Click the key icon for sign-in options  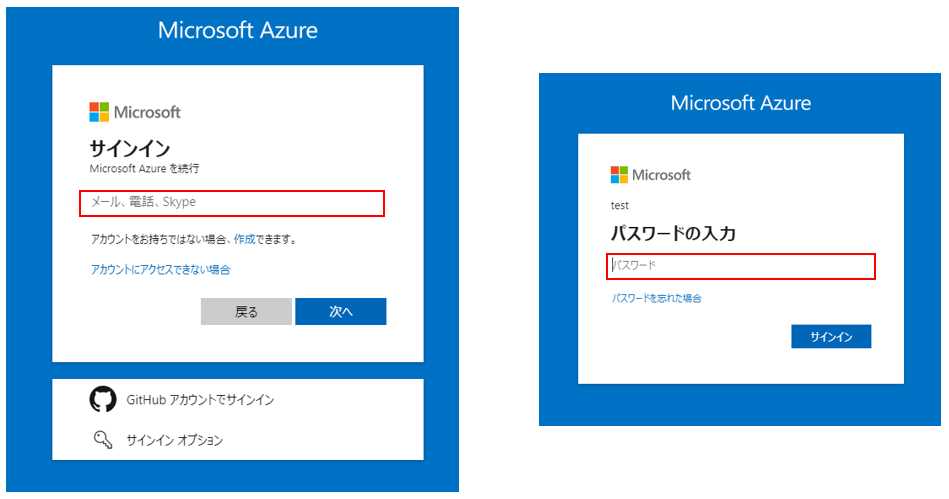[x=101, y=439]
